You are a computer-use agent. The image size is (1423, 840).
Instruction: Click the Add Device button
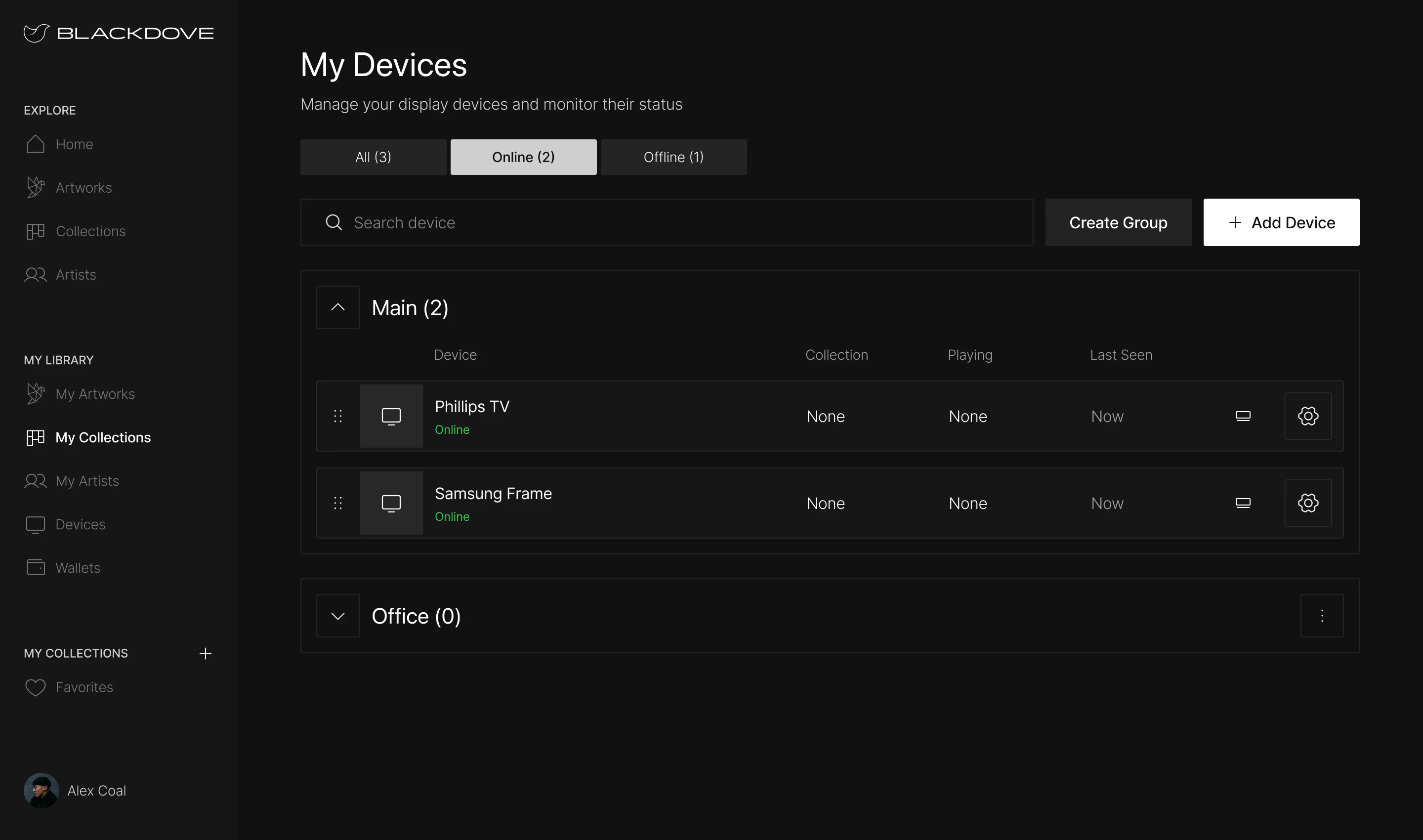click(x=1282, y=222)
